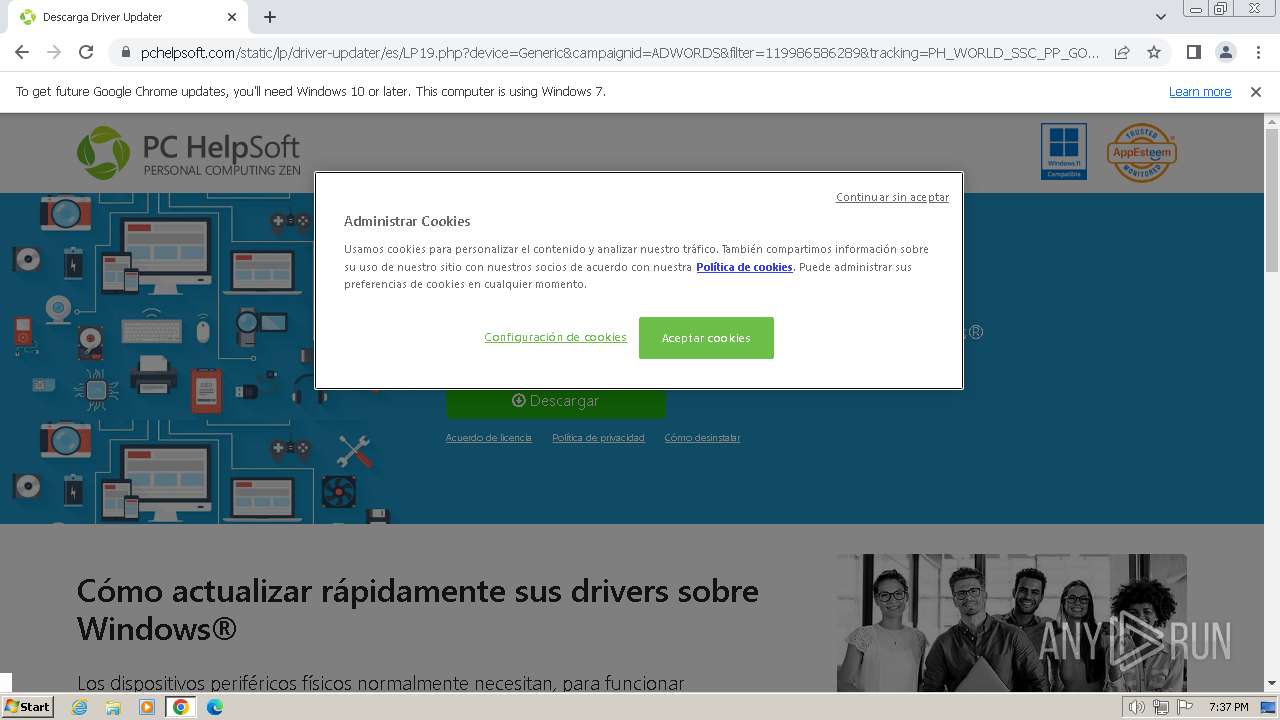Open the Learn more link
Image resolution: width=1280 pixels, height=720 pixels.
(1200, 92)
